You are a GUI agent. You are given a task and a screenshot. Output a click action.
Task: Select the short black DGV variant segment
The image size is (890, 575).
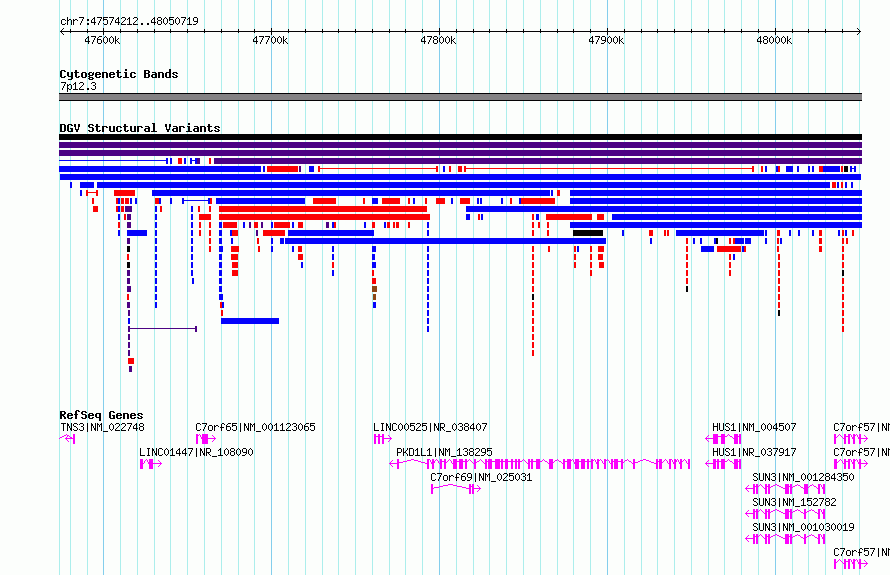588,233
